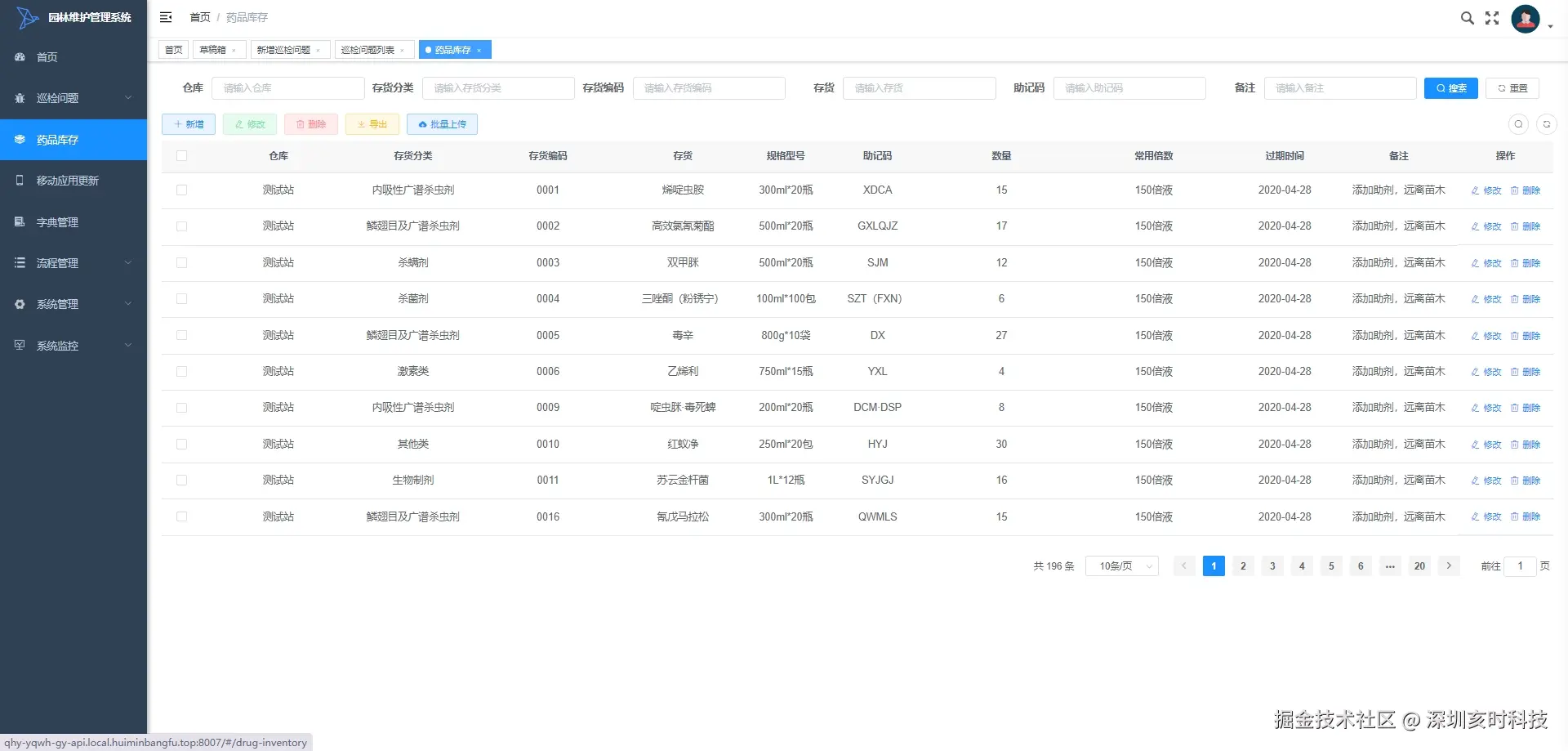The width and height of the screenshot is (1568, 751).
Task: Close the active 药品库存 tab
Action: tap(479, 51)
